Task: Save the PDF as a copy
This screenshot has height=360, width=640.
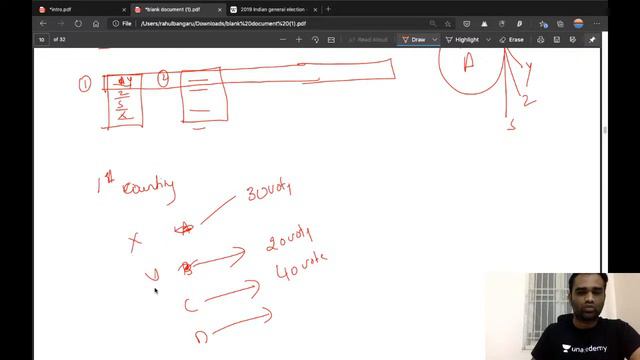Action: pos(573,40)
